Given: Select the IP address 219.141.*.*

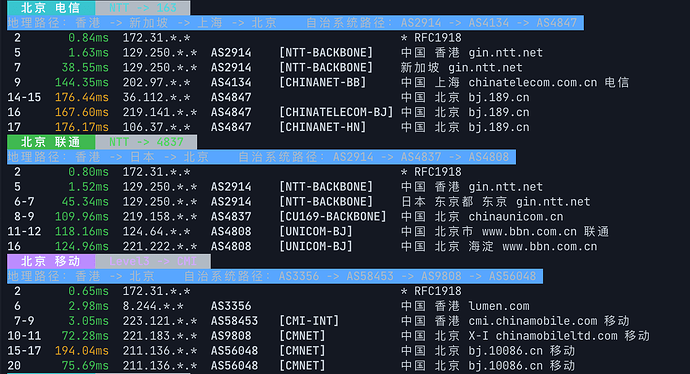Looking at the screenshot, I should (160, 113).
